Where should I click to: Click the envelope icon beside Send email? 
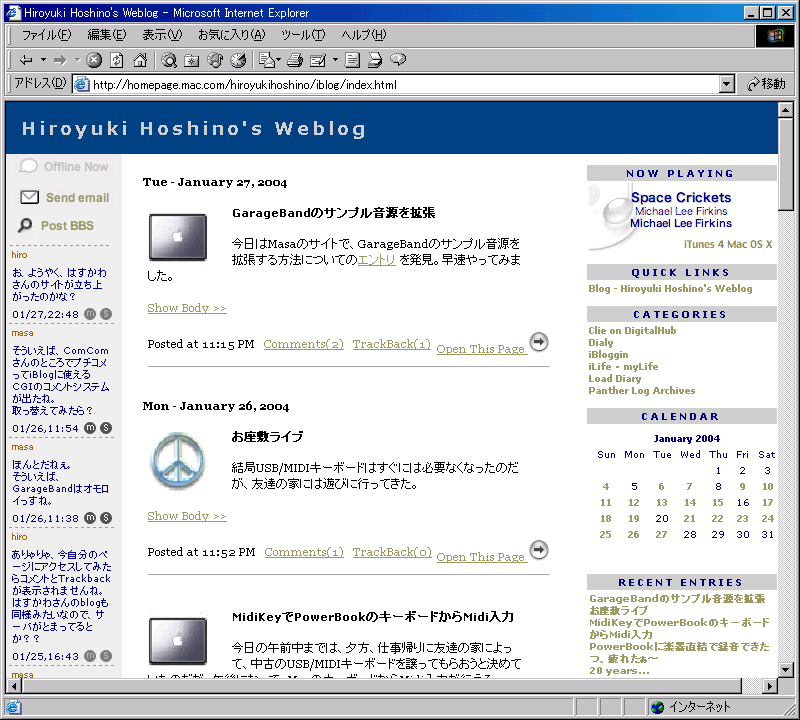tap(29, 197)
